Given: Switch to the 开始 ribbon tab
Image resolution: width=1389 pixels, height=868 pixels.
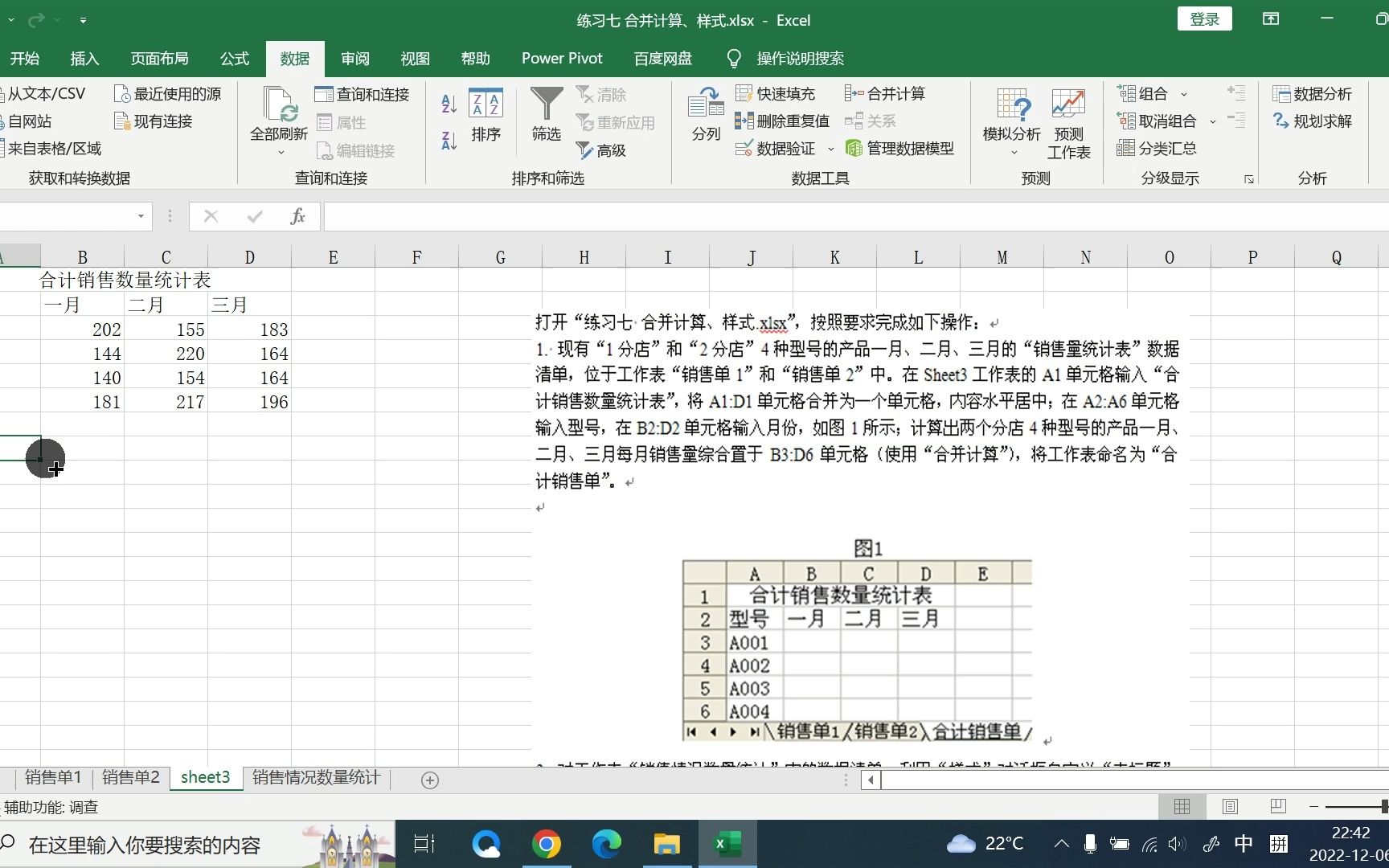Looking at the screenshot, I should [x=24, y=58].
